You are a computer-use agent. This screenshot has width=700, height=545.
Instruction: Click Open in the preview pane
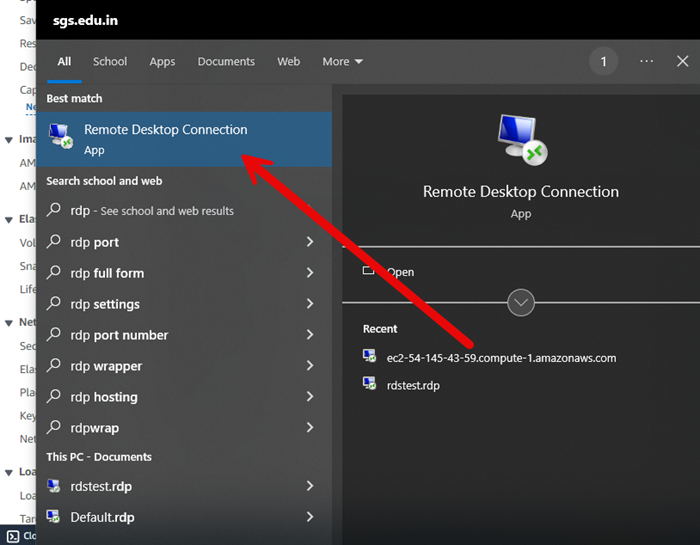pyautogui.click(x=400, y=272)
